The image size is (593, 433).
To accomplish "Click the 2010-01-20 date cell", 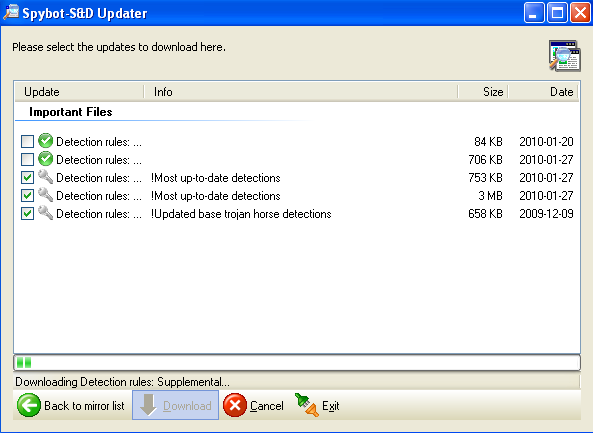I will [546, 142].
